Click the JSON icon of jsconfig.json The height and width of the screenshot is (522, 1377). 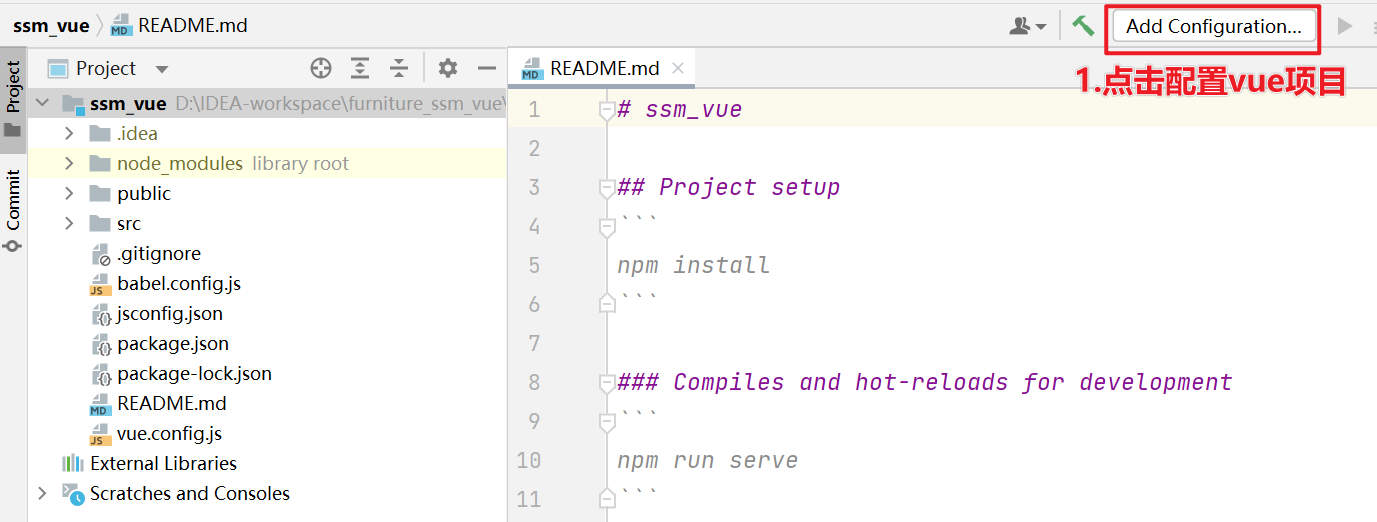100,314
